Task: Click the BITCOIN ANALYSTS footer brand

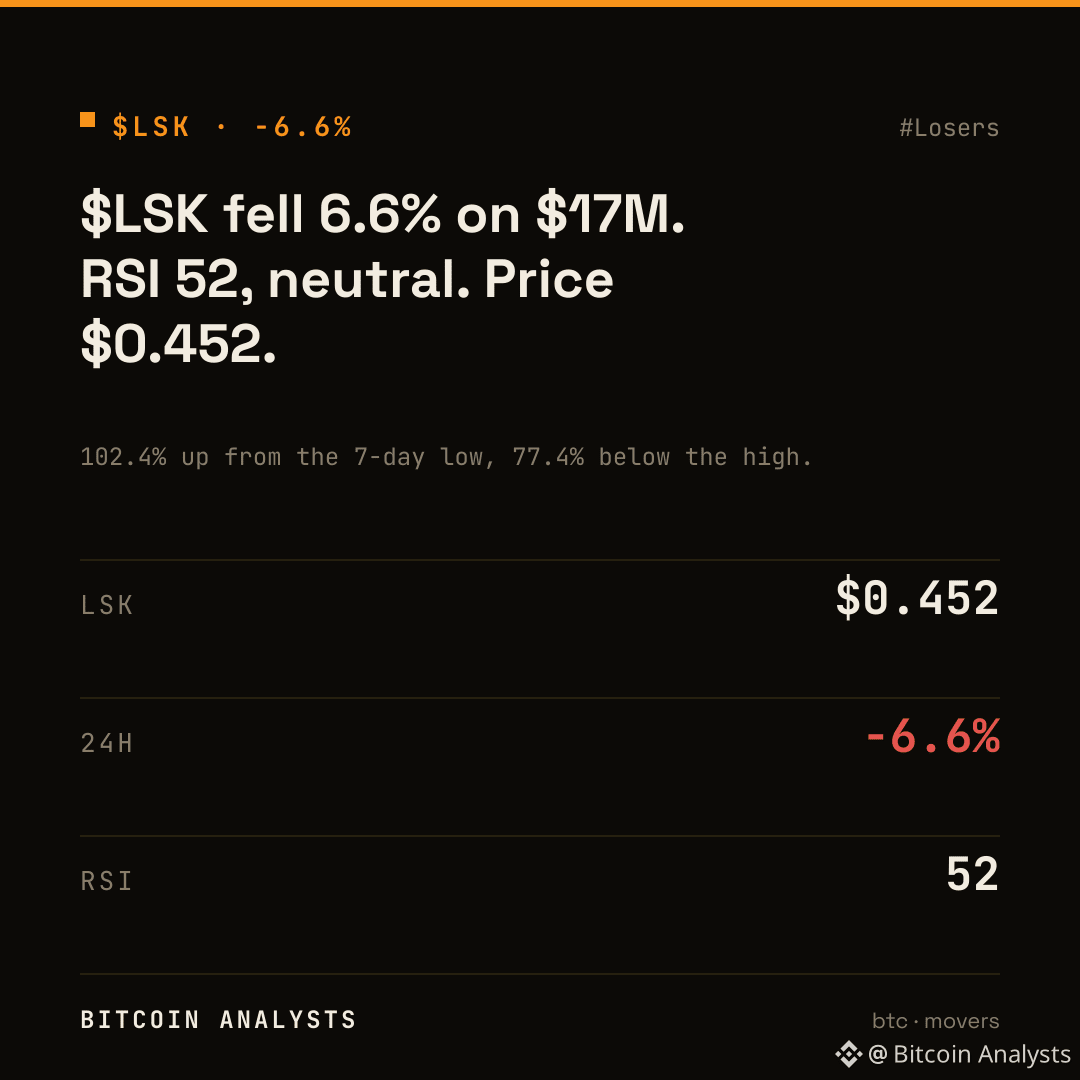Action: click(218, 1019)
